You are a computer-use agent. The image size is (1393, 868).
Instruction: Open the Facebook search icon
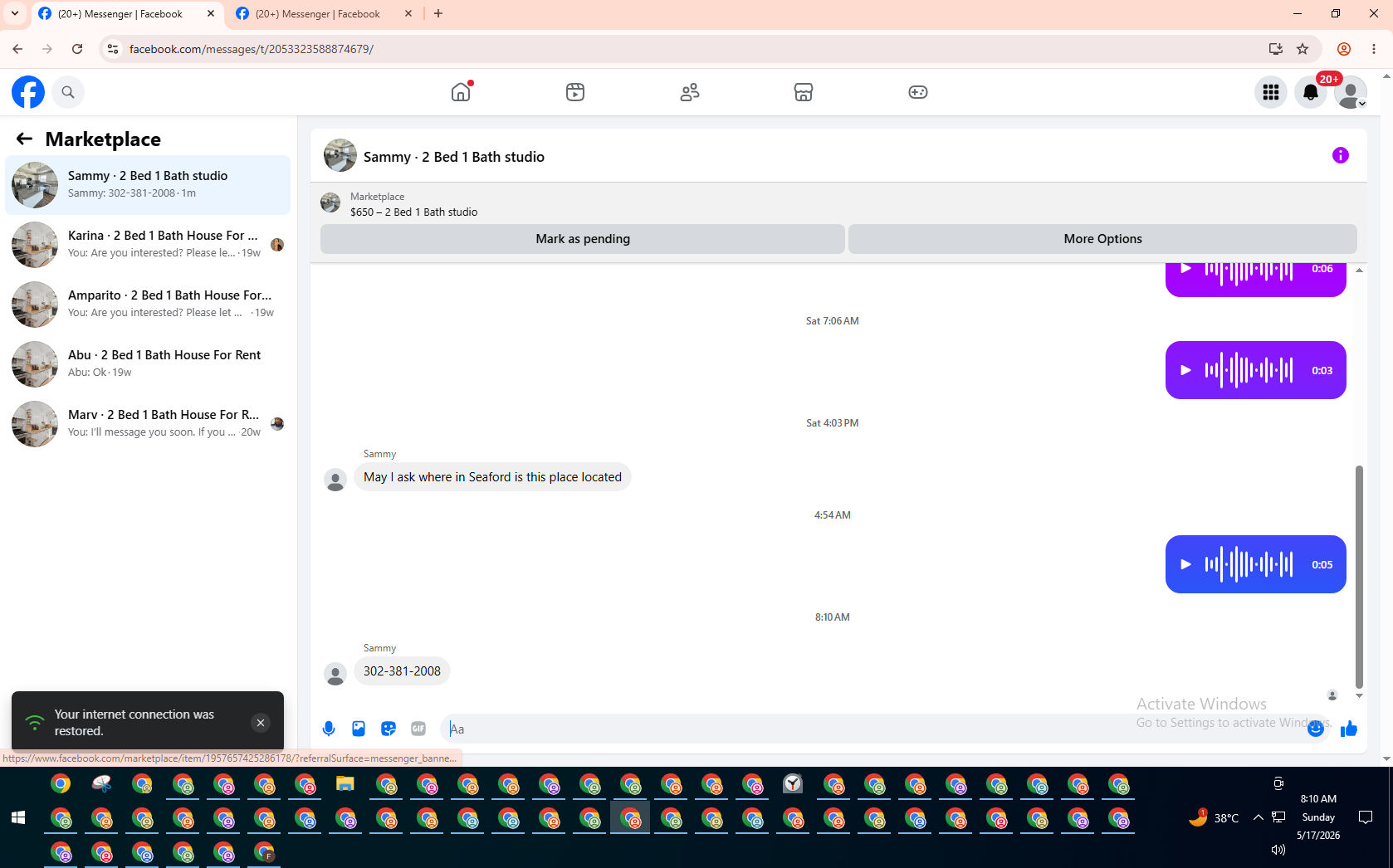coord(68,92)
